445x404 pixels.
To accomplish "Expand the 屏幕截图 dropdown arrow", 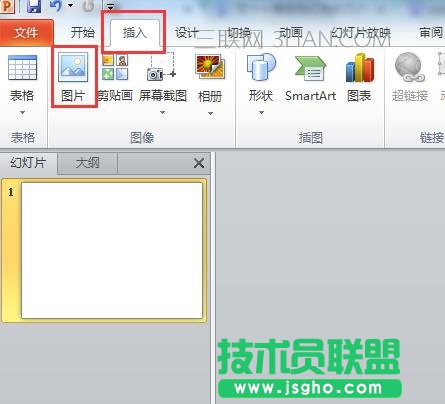I will (x=162, y=113).
